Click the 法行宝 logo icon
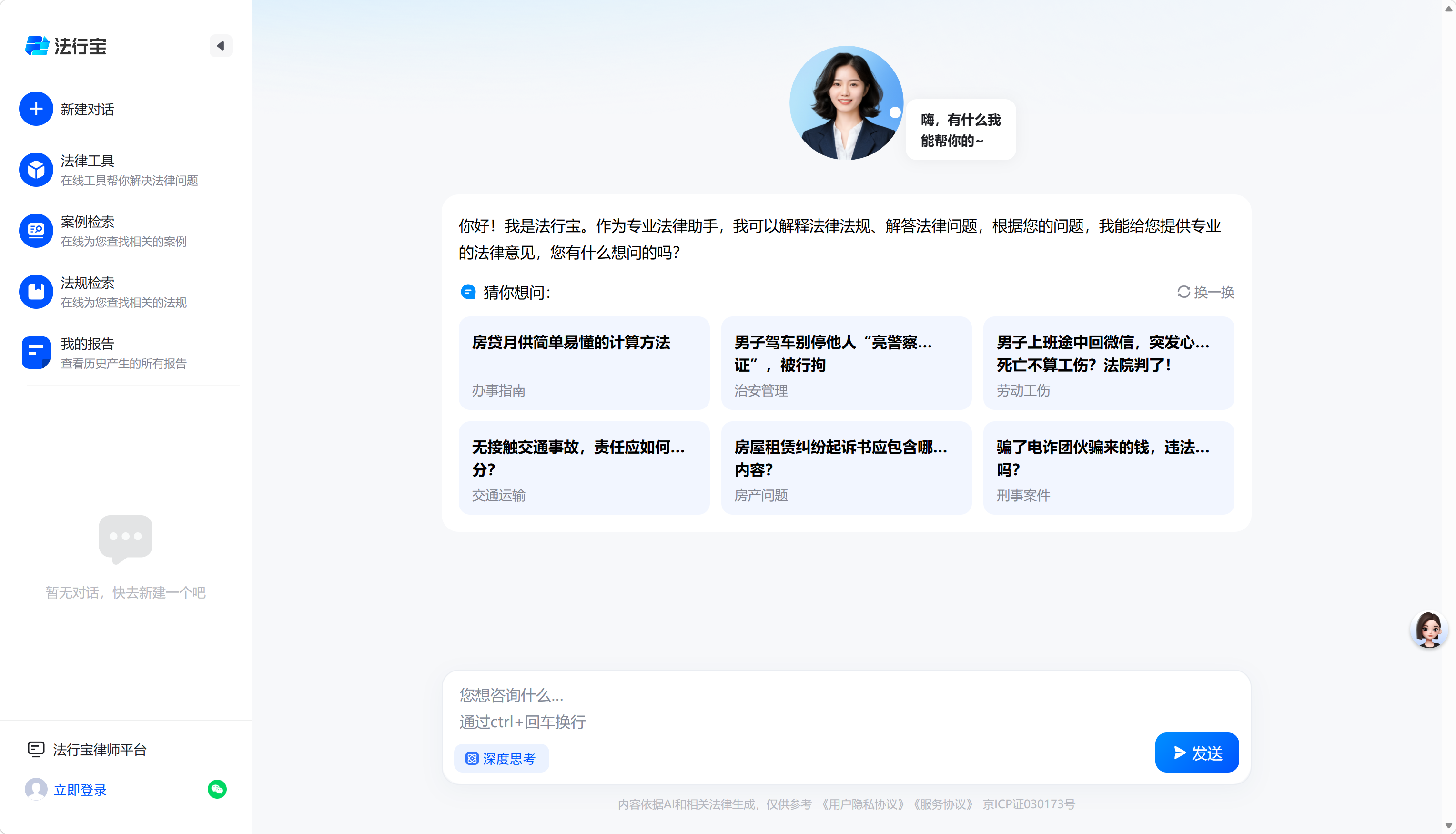 pos(37,46)
